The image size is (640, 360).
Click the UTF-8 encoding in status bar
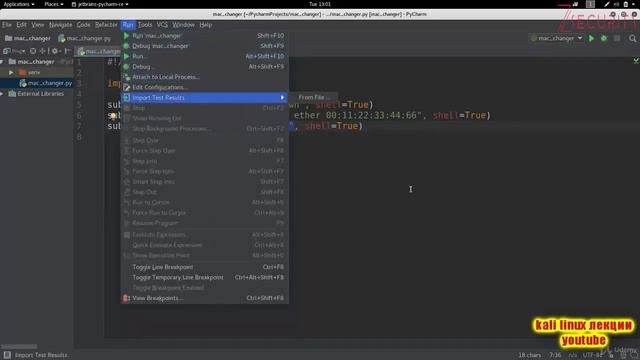(x=592, y=355)
